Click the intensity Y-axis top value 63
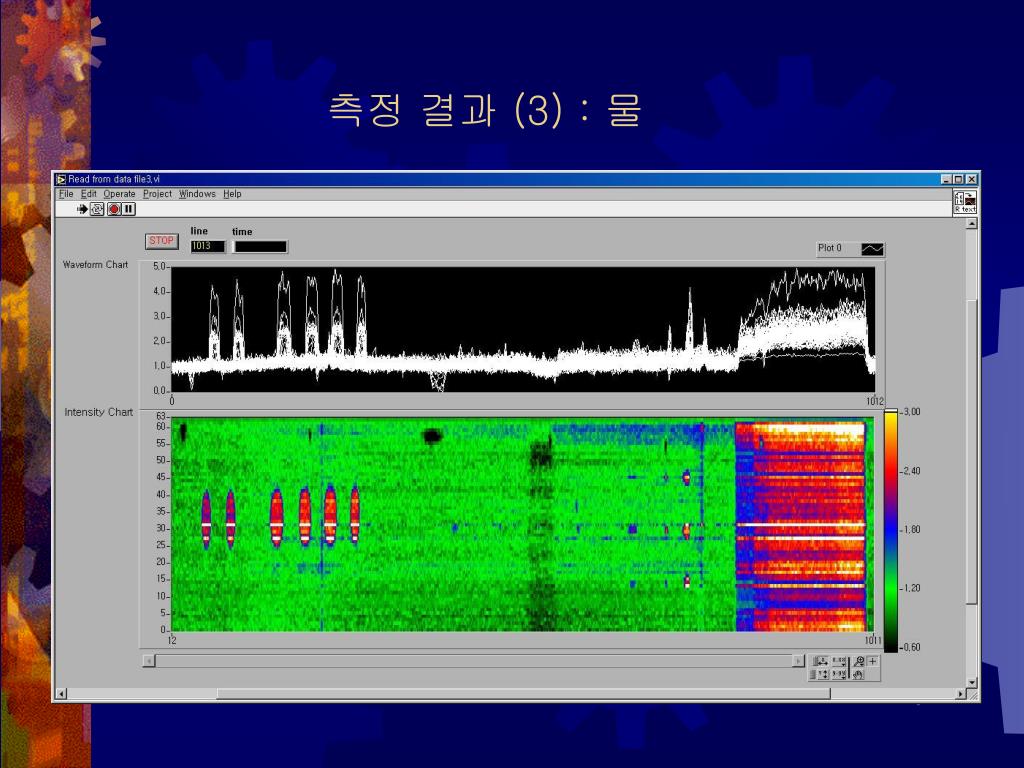This screenshot has height=768, width=1024. pyautogui.click(x=161, y=416)
